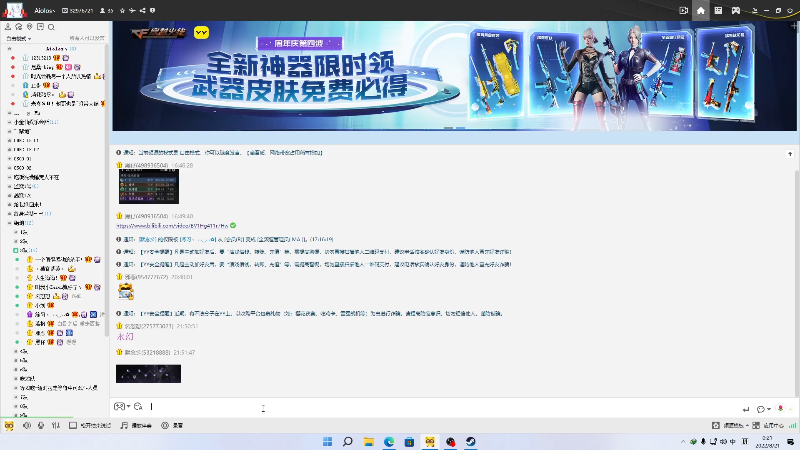This screenshot has height=450, width=800.
Task: Click the share icon in the title bar
Action: click(x=142, y=10)
